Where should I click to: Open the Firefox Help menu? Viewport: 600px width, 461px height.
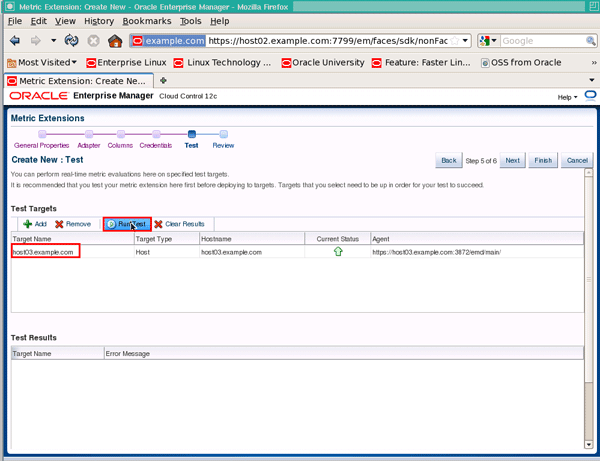click(220, 21)
